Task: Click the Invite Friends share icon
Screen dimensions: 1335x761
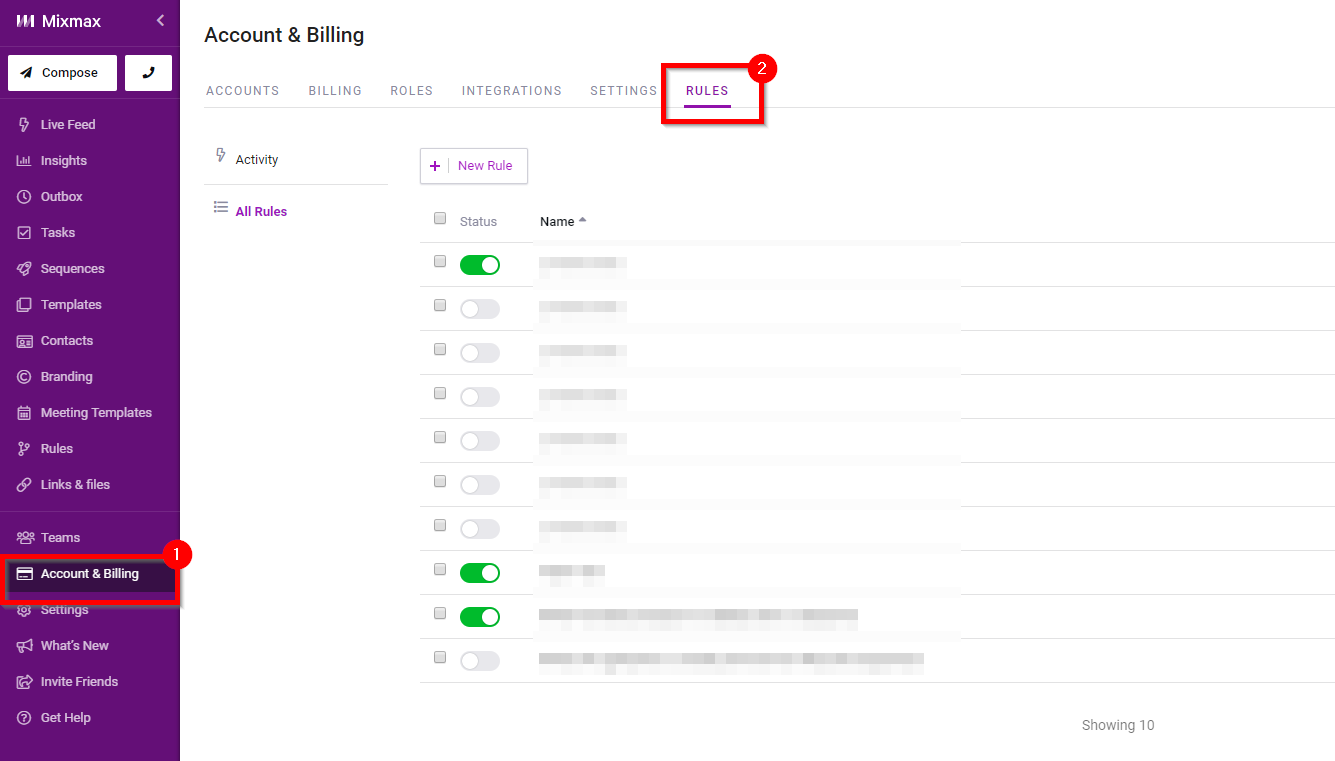Action: pyautogui.click(x=25, y=682)
